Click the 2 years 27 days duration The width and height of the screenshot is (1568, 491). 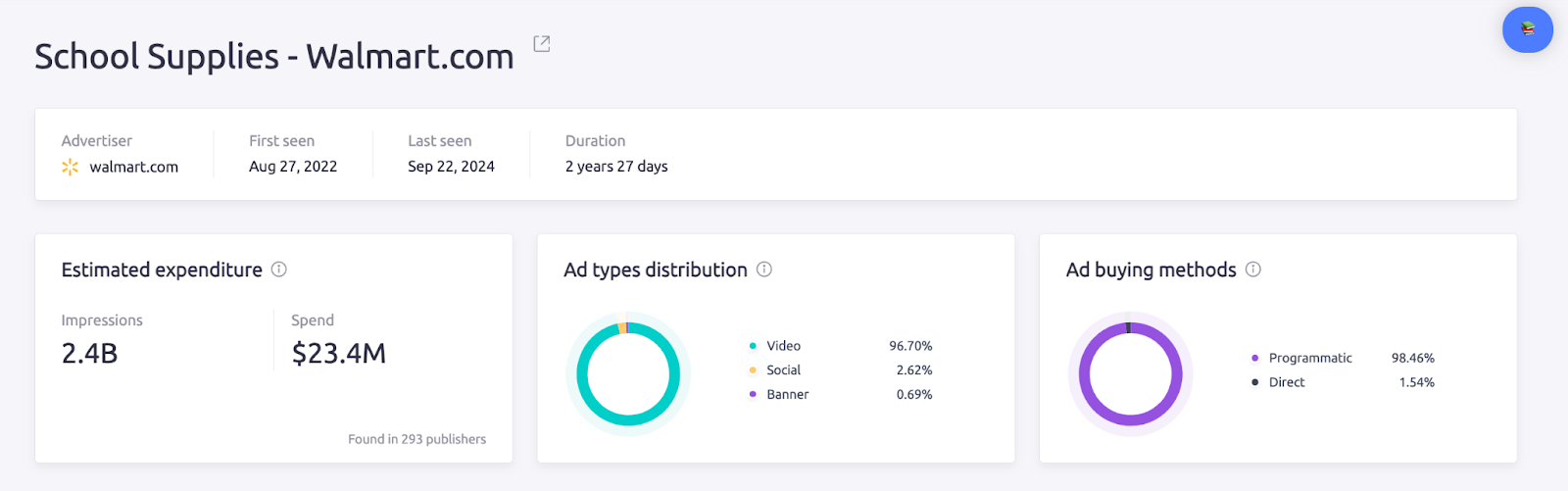(x=616, y=167)
